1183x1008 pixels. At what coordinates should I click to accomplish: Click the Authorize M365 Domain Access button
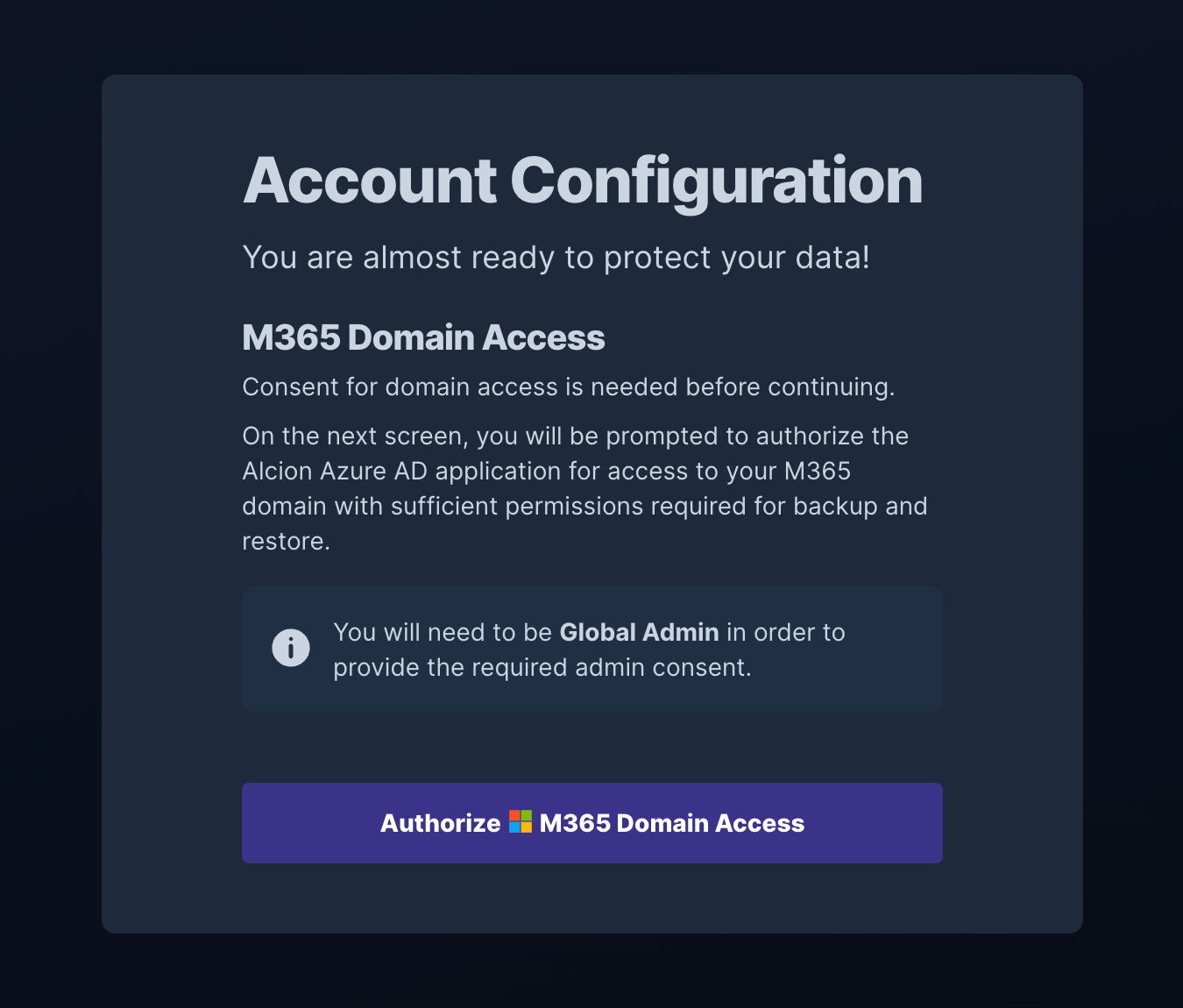click(592, 823)
